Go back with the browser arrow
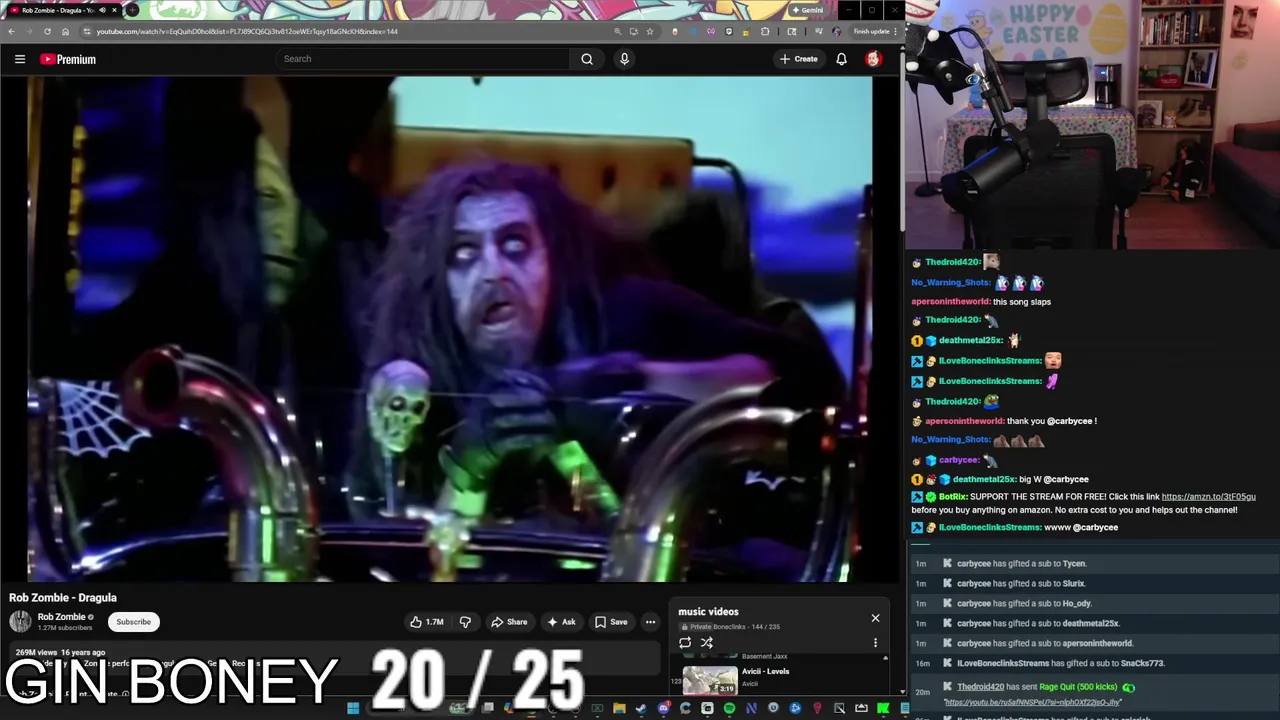Image resolution: width=1280 pixels, height=720 pixels. coord(11,31)
